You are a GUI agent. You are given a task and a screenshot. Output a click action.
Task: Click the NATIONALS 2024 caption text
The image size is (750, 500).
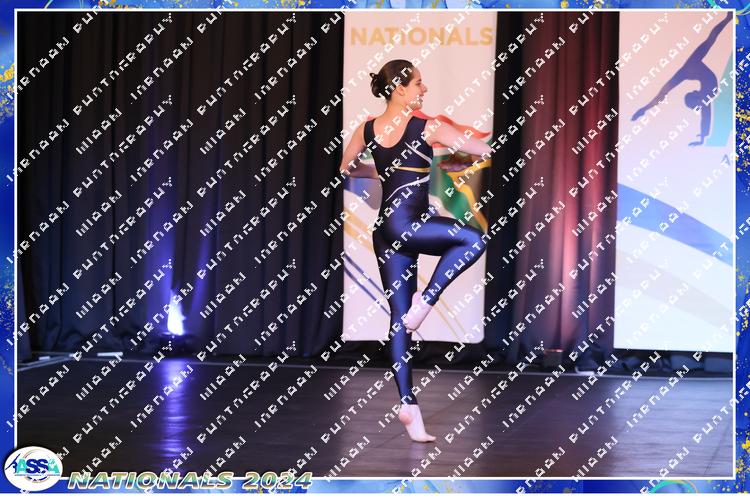[x=190, y=480]
